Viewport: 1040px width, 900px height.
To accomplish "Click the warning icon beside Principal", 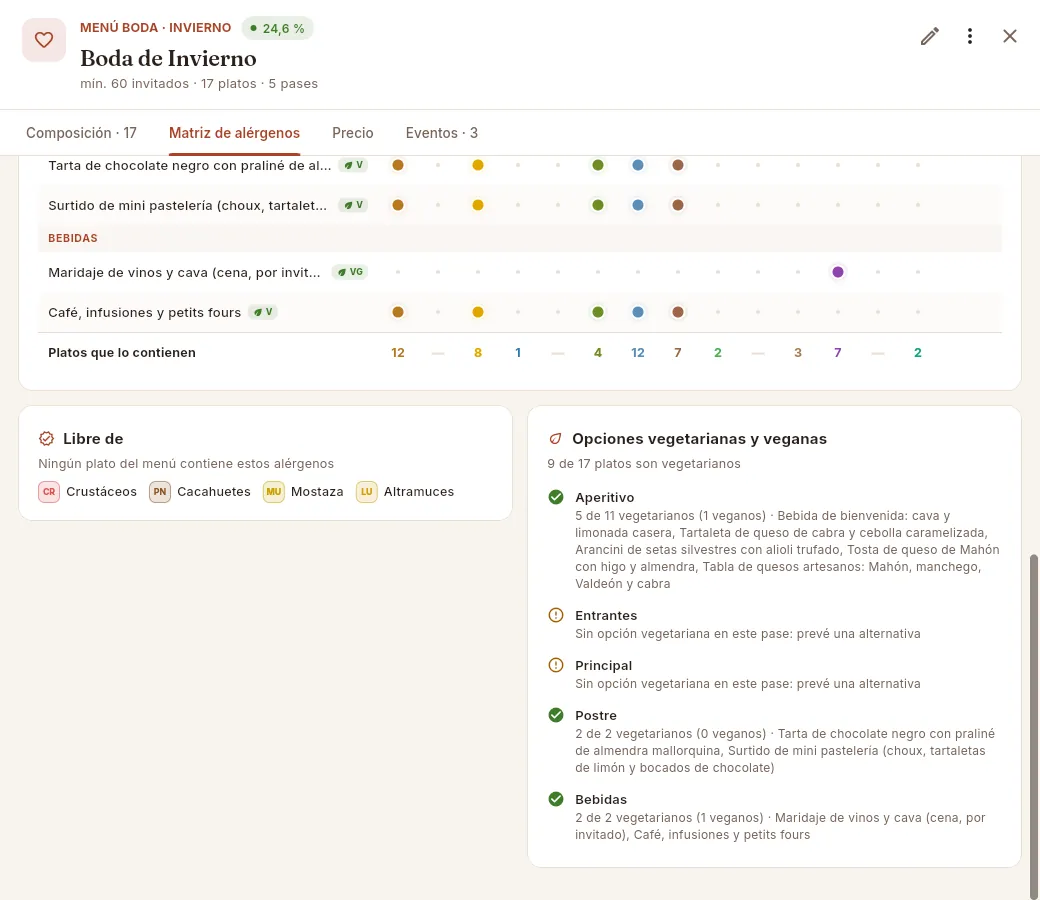I will (x=556, y=665).
